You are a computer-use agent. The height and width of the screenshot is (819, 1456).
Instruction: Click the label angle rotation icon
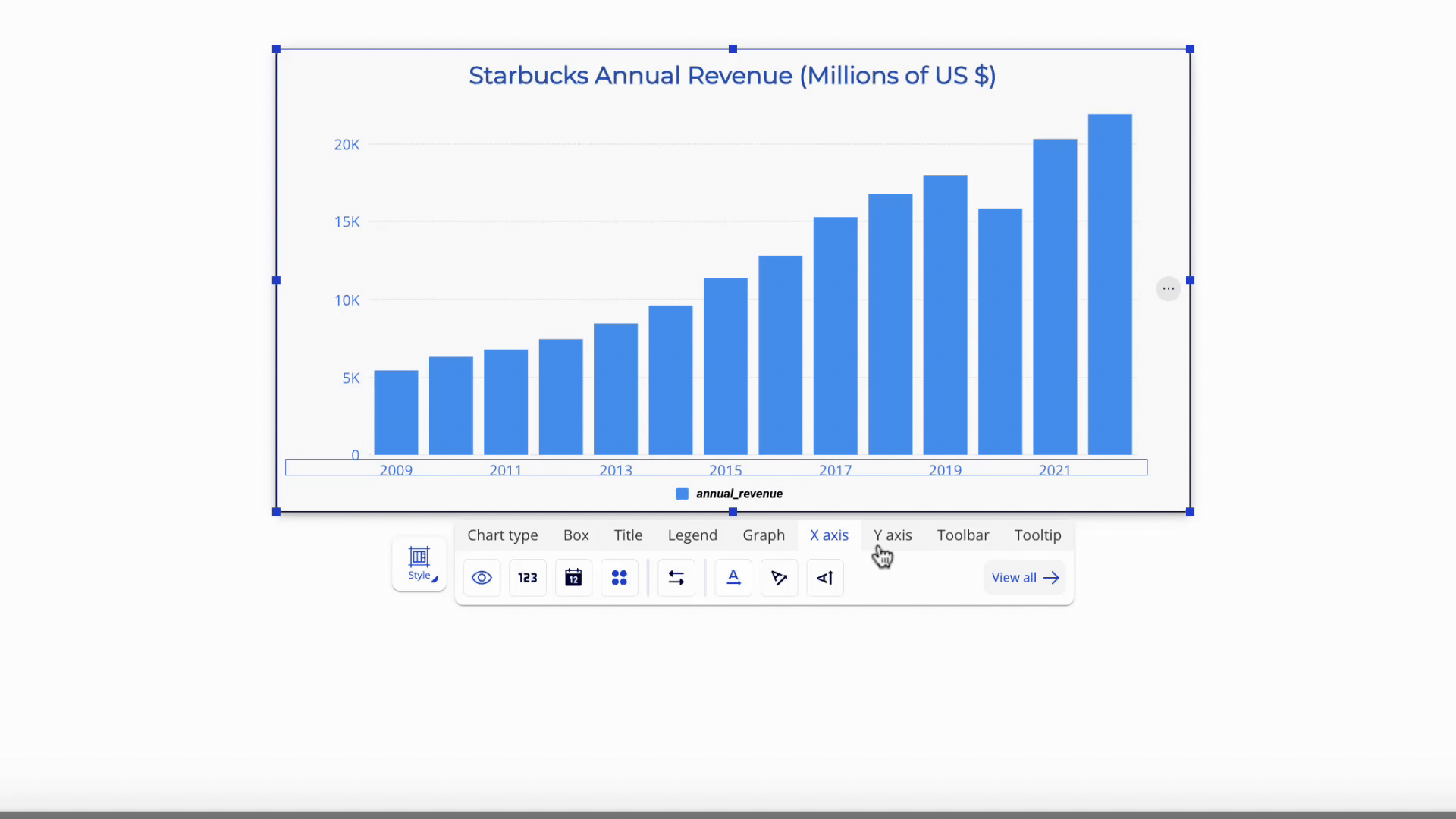click(x=779, y=578)
